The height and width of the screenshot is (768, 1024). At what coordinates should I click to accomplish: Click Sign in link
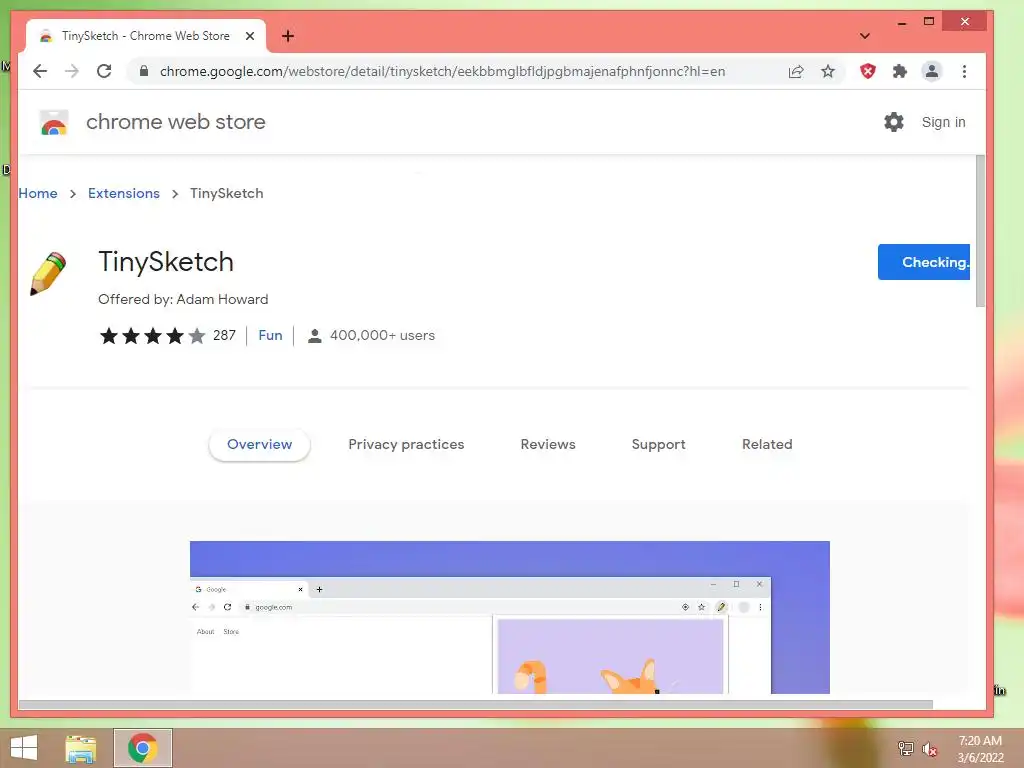pos(943,122)
